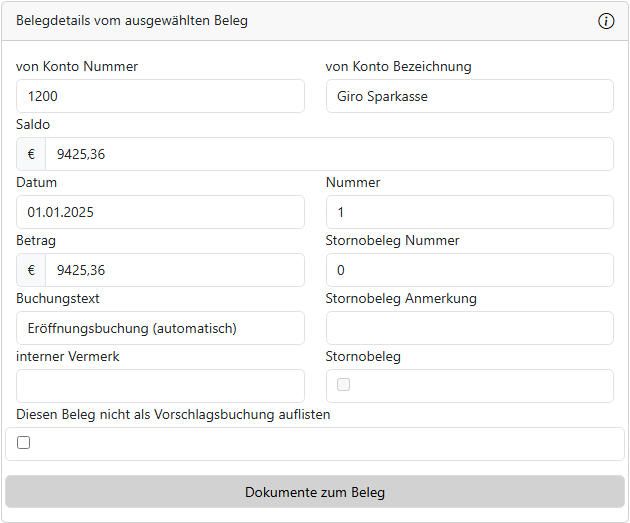Click the info icon in the header
630x523 pixels.
point(606,21)
